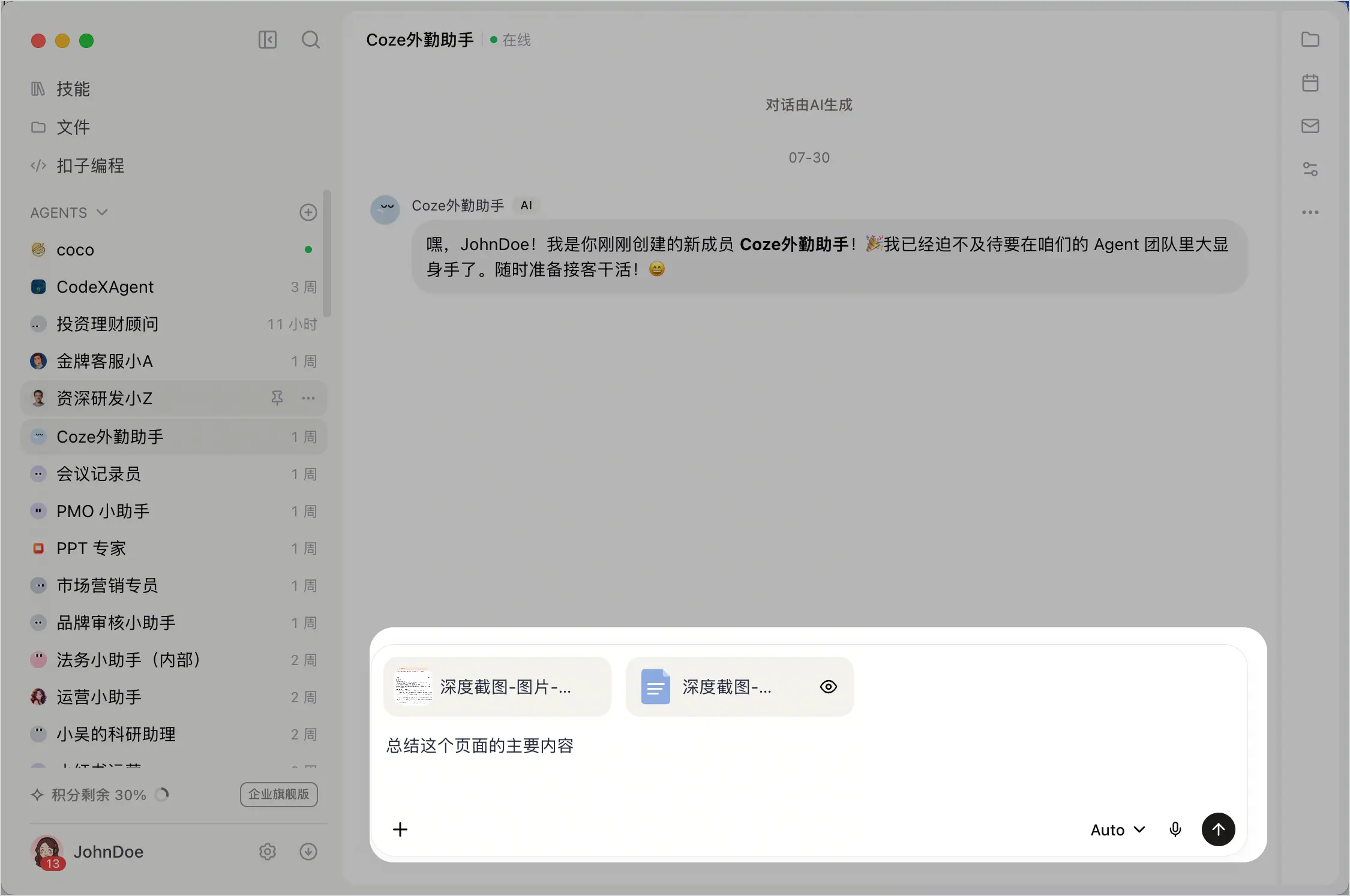Open the calendar icon in right panel

pos(1310,83)
